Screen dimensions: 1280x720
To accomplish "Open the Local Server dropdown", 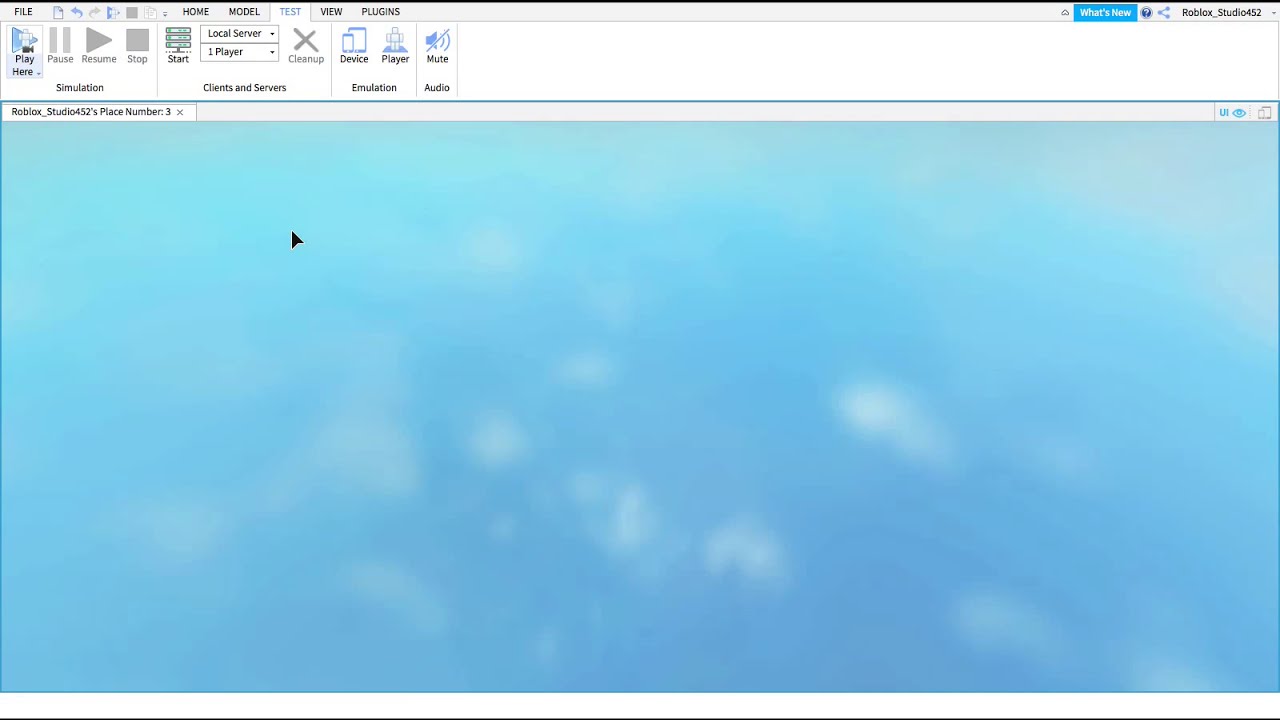I will [240, 33].
